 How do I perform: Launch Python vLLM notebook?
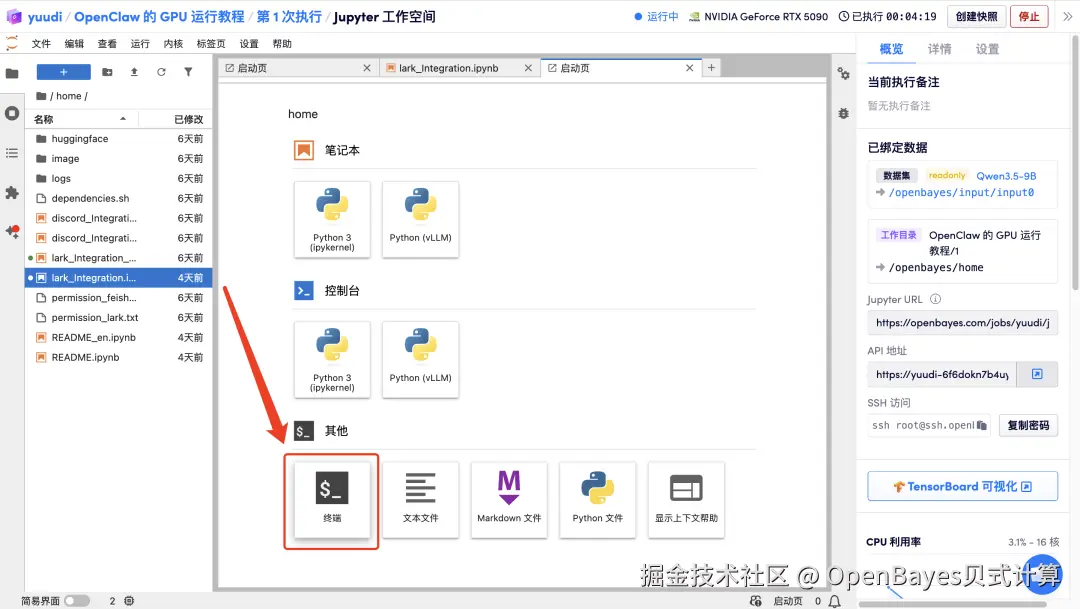(x=420, y=220)
